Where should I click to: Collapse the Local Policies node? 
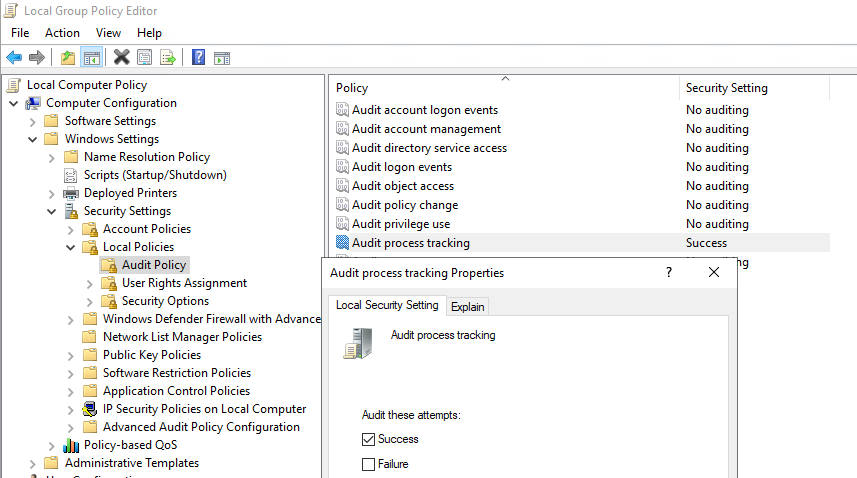coord(71,247)
